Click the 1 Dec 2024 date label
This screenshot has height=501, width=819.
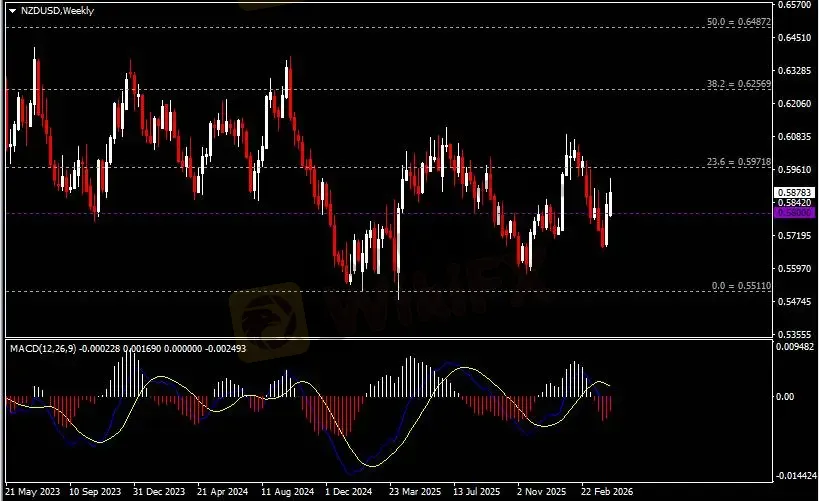348,492
